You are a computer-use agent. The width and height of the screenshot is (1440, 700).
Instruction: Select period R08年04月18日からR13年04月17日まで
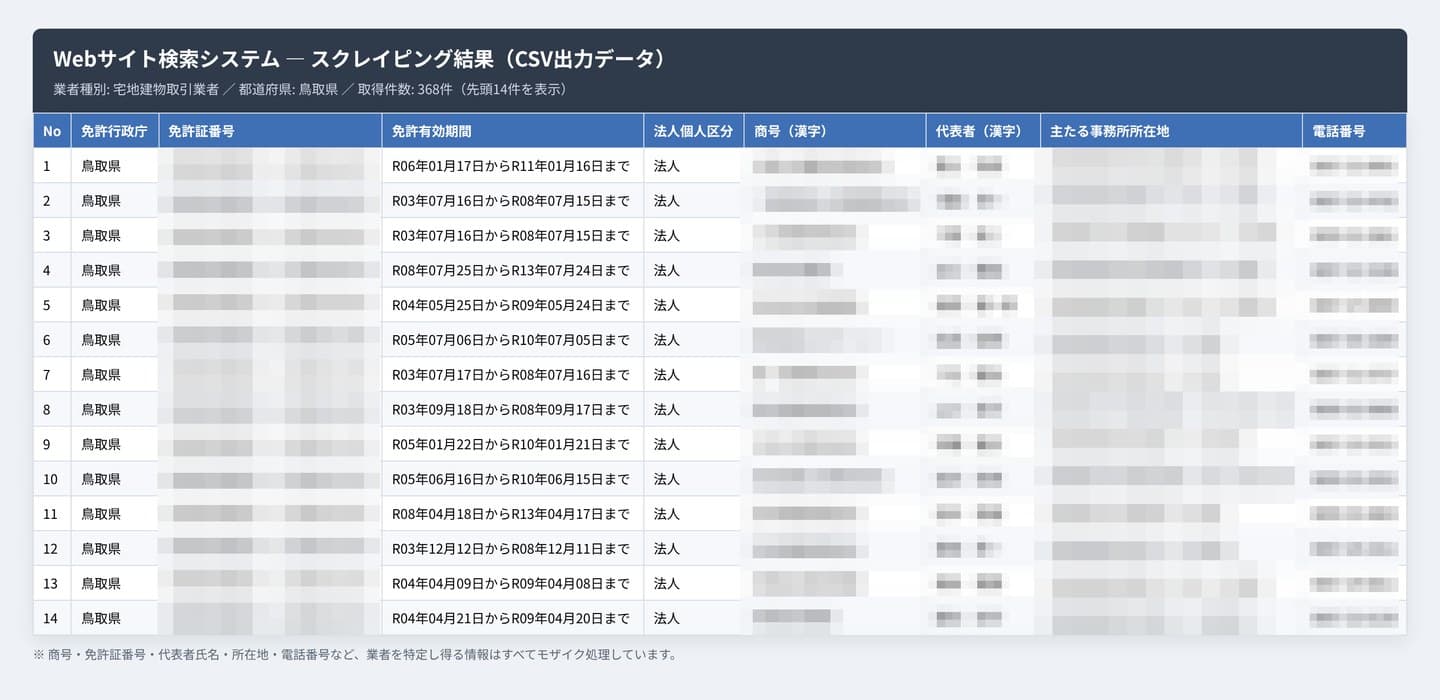pyautogui.click(x=511, y=514)
